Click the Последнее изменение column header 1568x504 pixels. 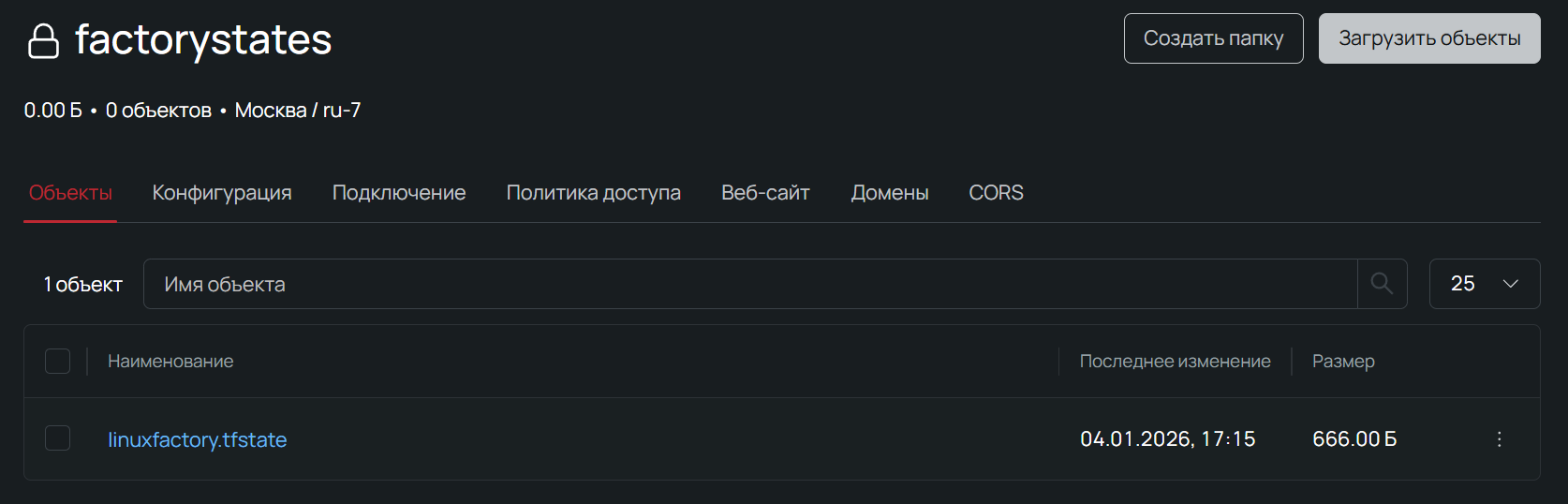point(1175,362)
